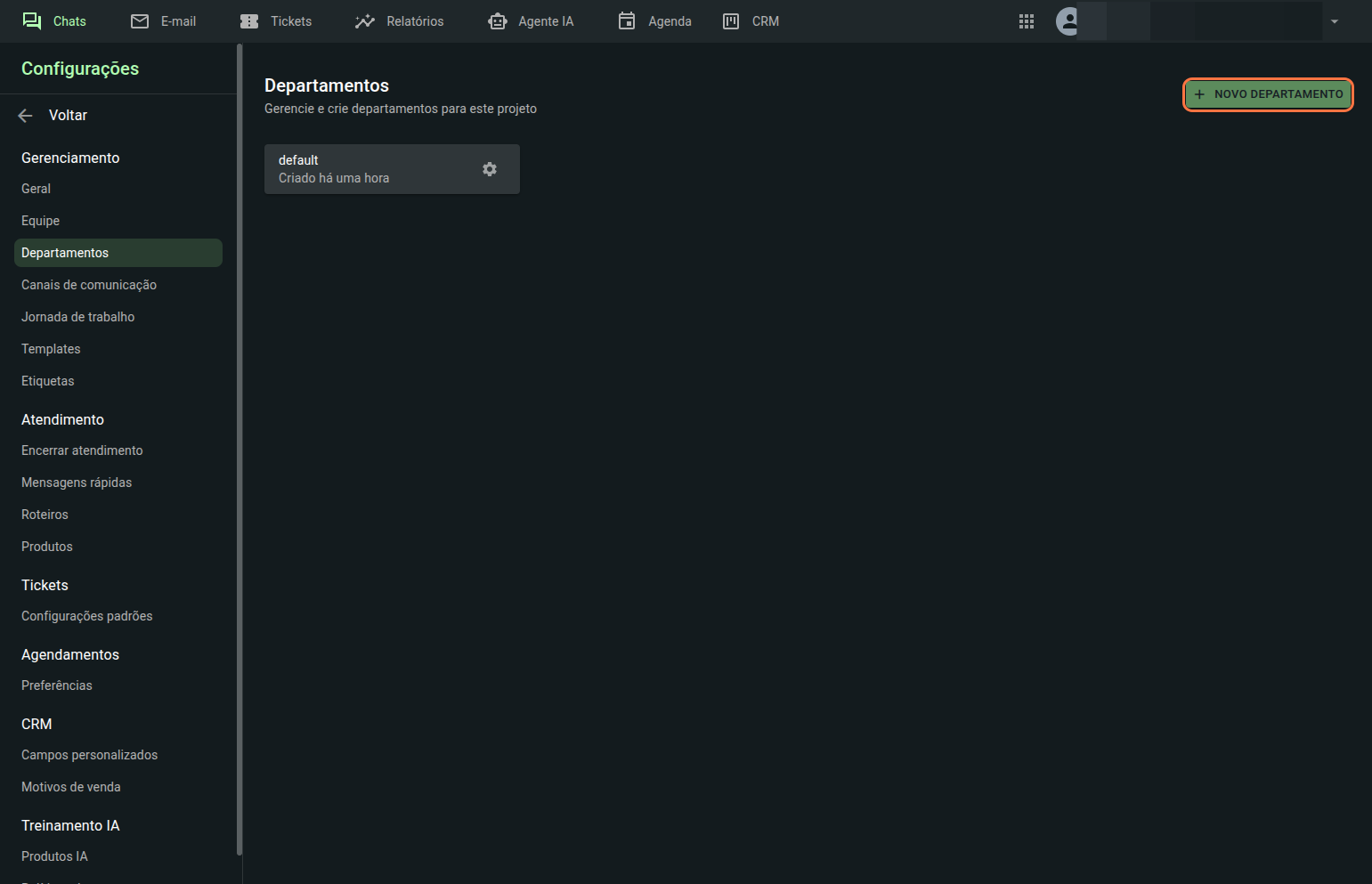Click the Relatórios chart icon
The width and height of the screenshot is (1372, 884).
365,21
